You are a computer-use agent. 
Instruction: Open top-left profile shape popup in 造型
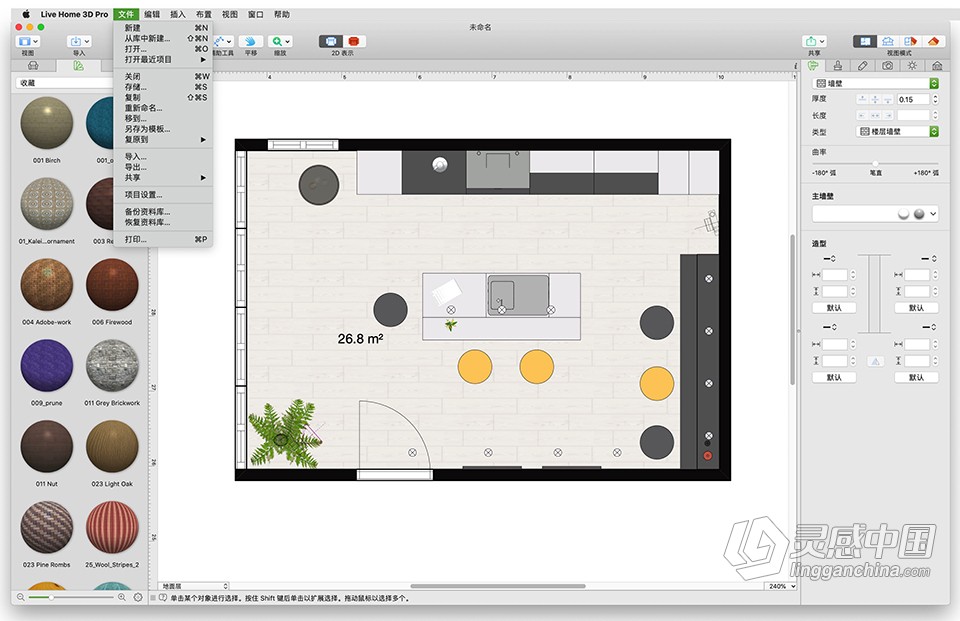830,258
